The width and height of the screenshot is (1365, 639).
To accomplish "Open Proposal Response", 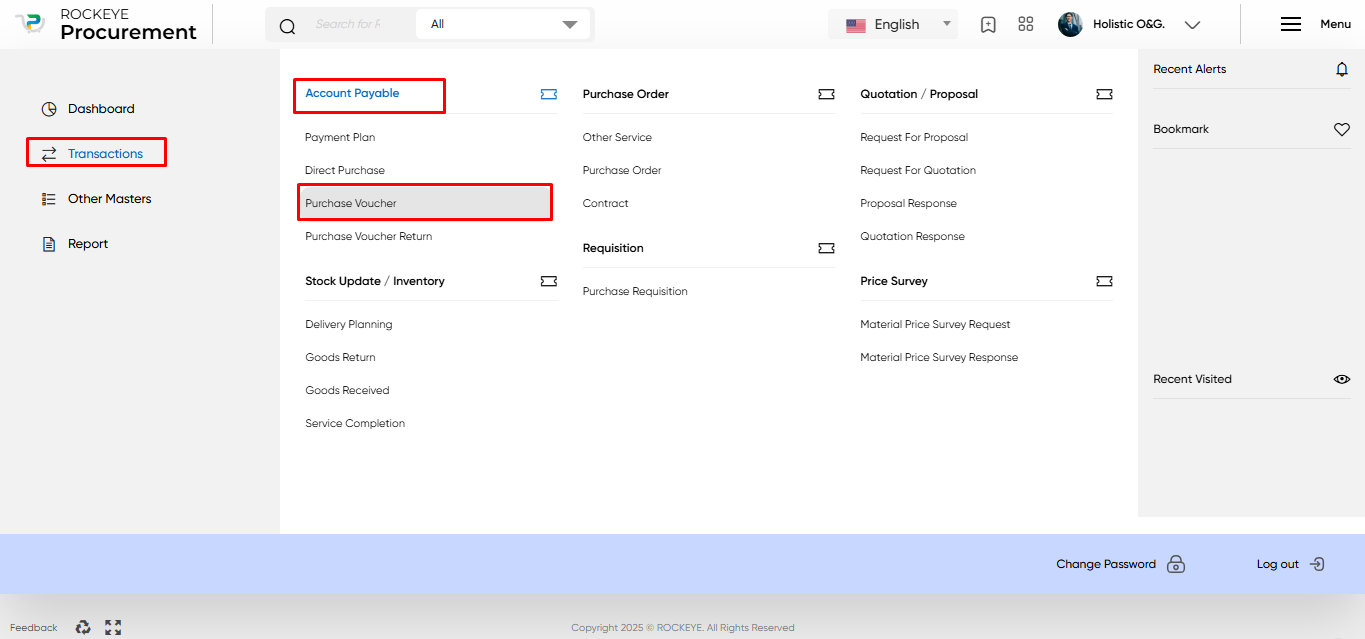I will point(908,203).
